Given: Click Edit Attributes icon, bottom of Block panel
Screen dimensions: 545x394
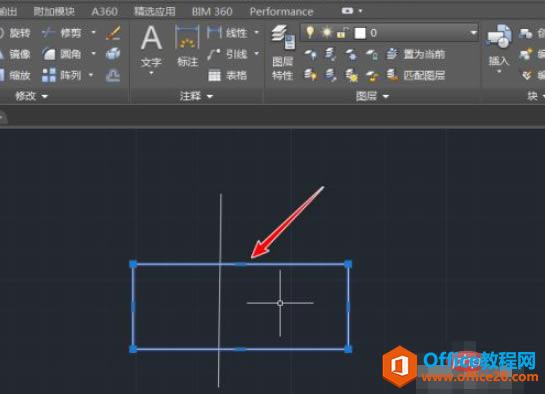Looking at the screenshot, I should tap(527, 75).
